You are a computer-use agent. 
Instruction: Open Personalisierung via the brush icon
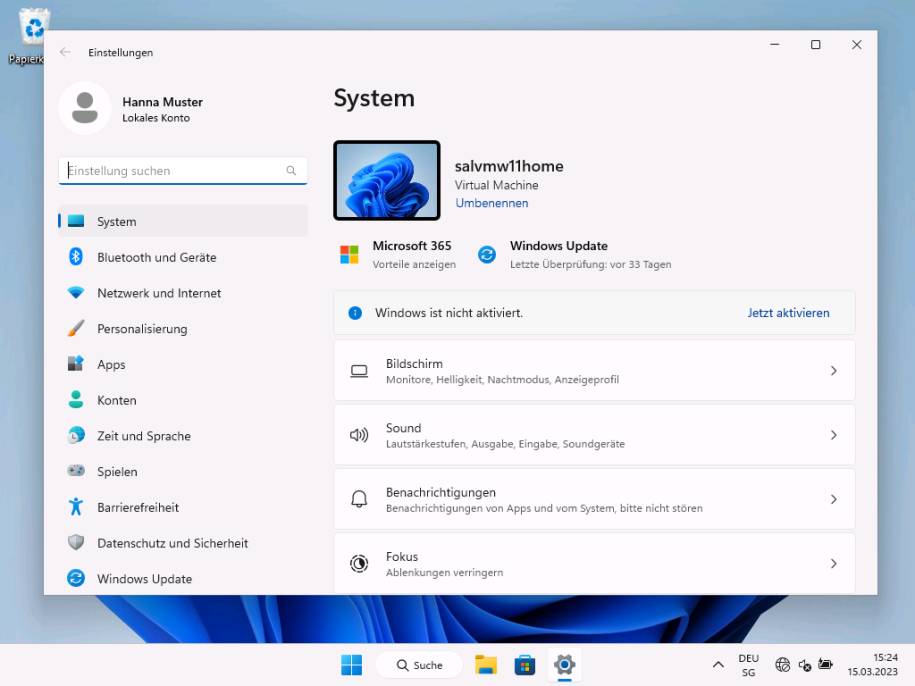point(76,328)
